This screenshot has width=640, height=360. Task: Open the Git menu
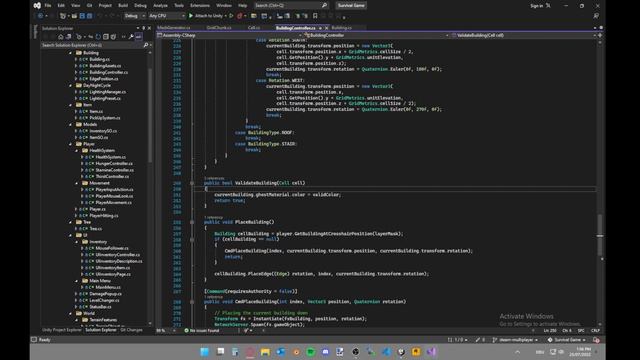coord(89,6)
